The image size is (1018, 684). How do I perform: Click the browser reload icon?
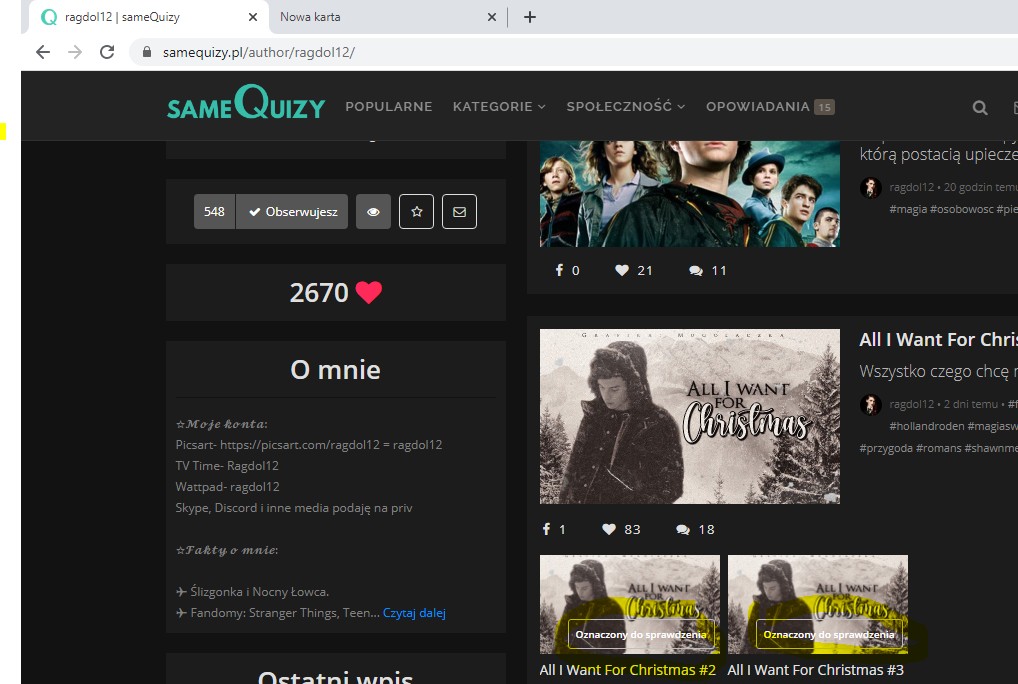pyautogui.click(x=107, y=52)
